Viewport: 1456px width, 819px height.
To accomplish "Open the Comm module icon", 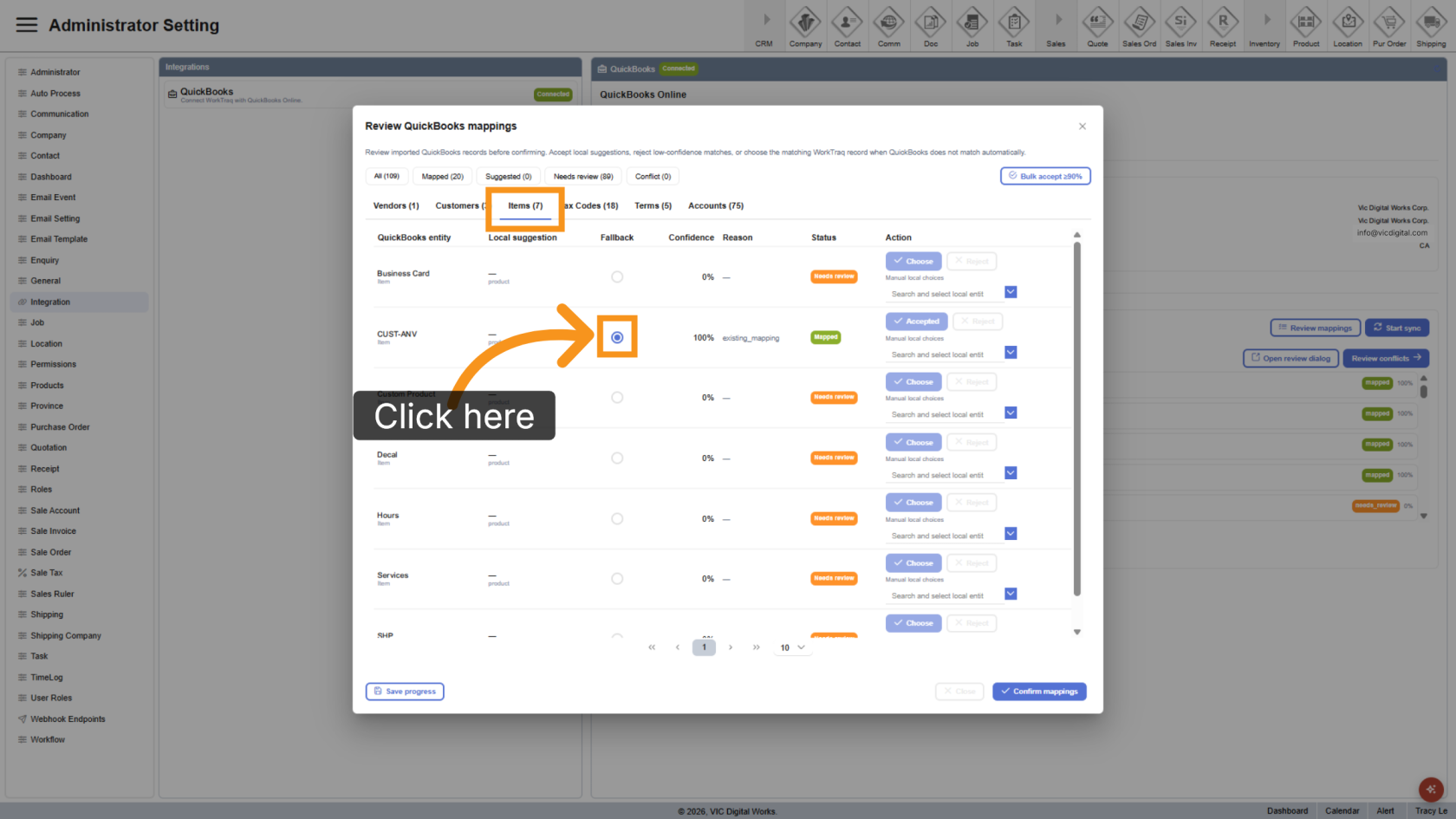I will (888, 25).
